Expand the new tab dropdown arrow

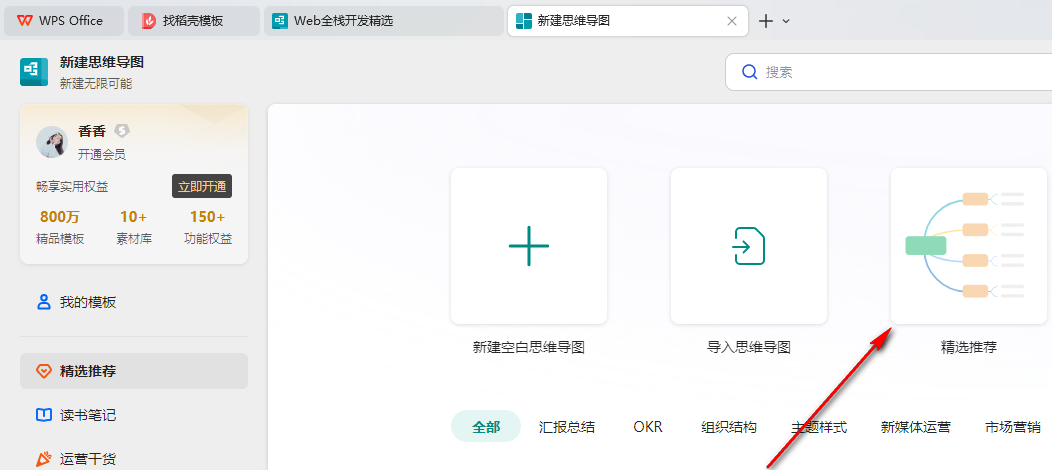(786, 21)
